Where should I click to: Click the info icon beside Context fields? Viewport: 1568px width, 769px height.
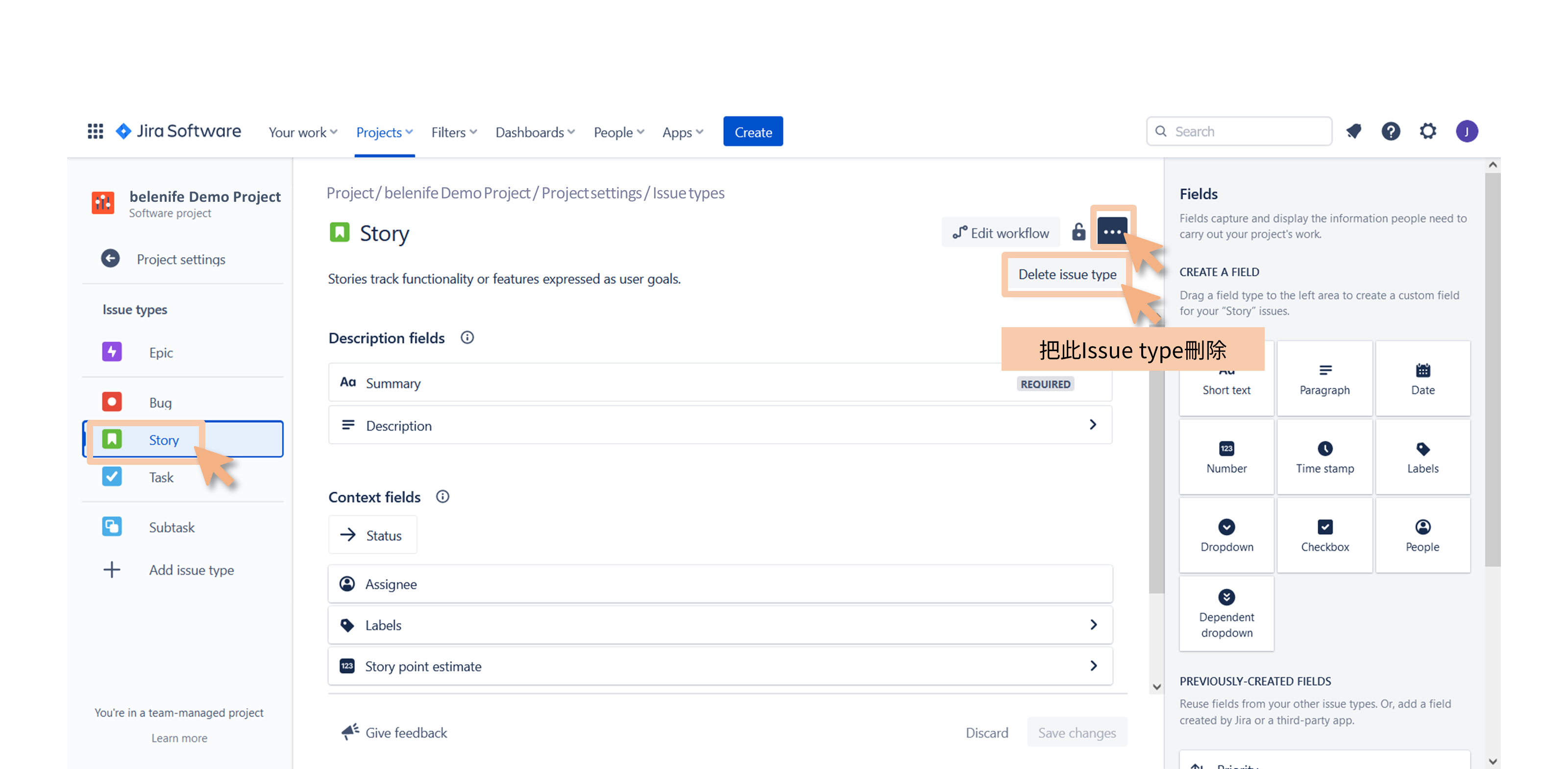coord(442,497)
